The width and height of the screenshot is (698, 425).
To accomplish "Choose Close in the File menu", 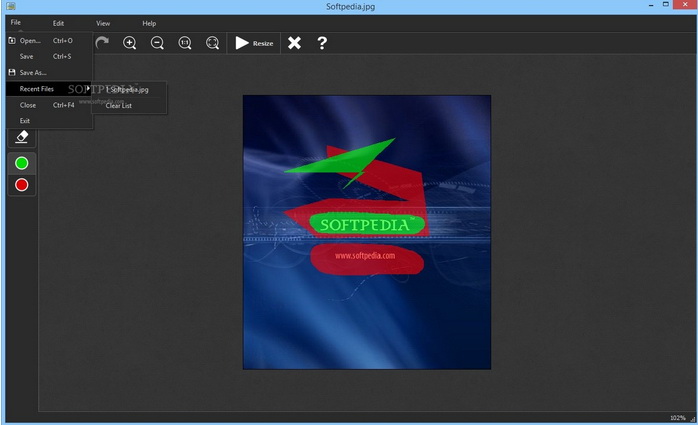I will click(x=49, y=105).
